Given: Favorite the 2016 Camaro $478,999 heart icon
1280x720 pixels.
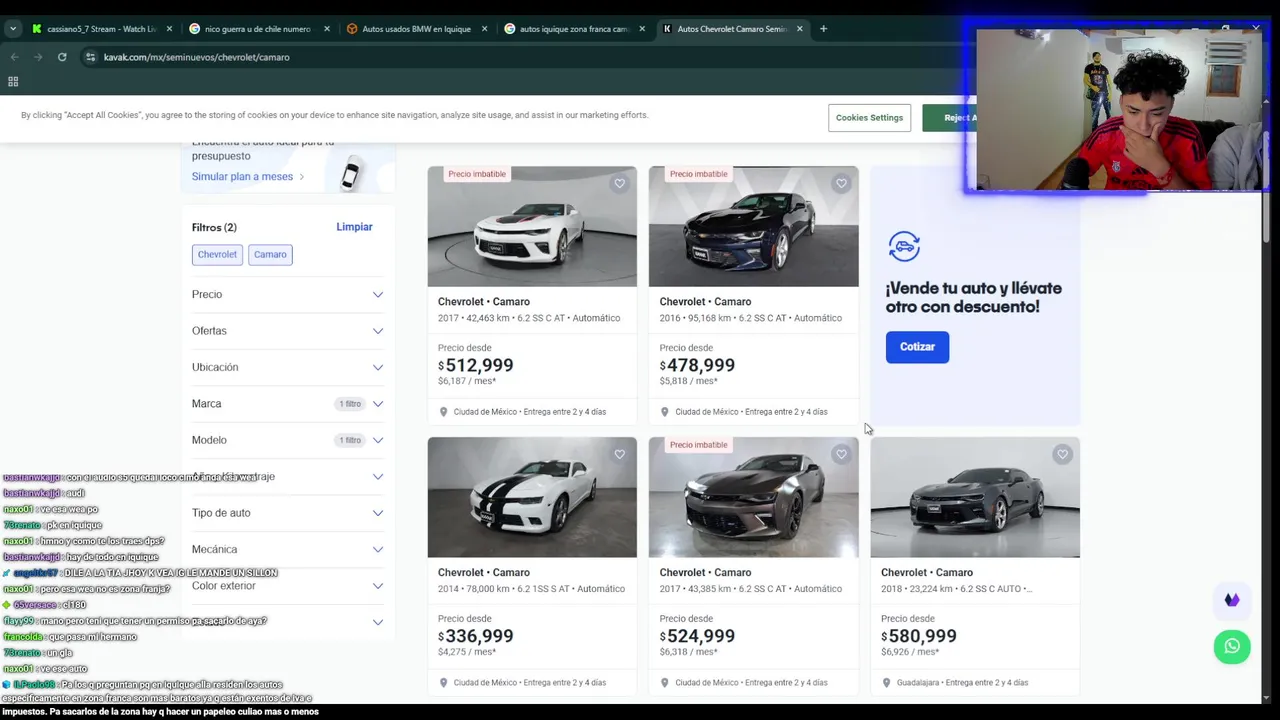Looking at the screenshot, I should 841,183.
